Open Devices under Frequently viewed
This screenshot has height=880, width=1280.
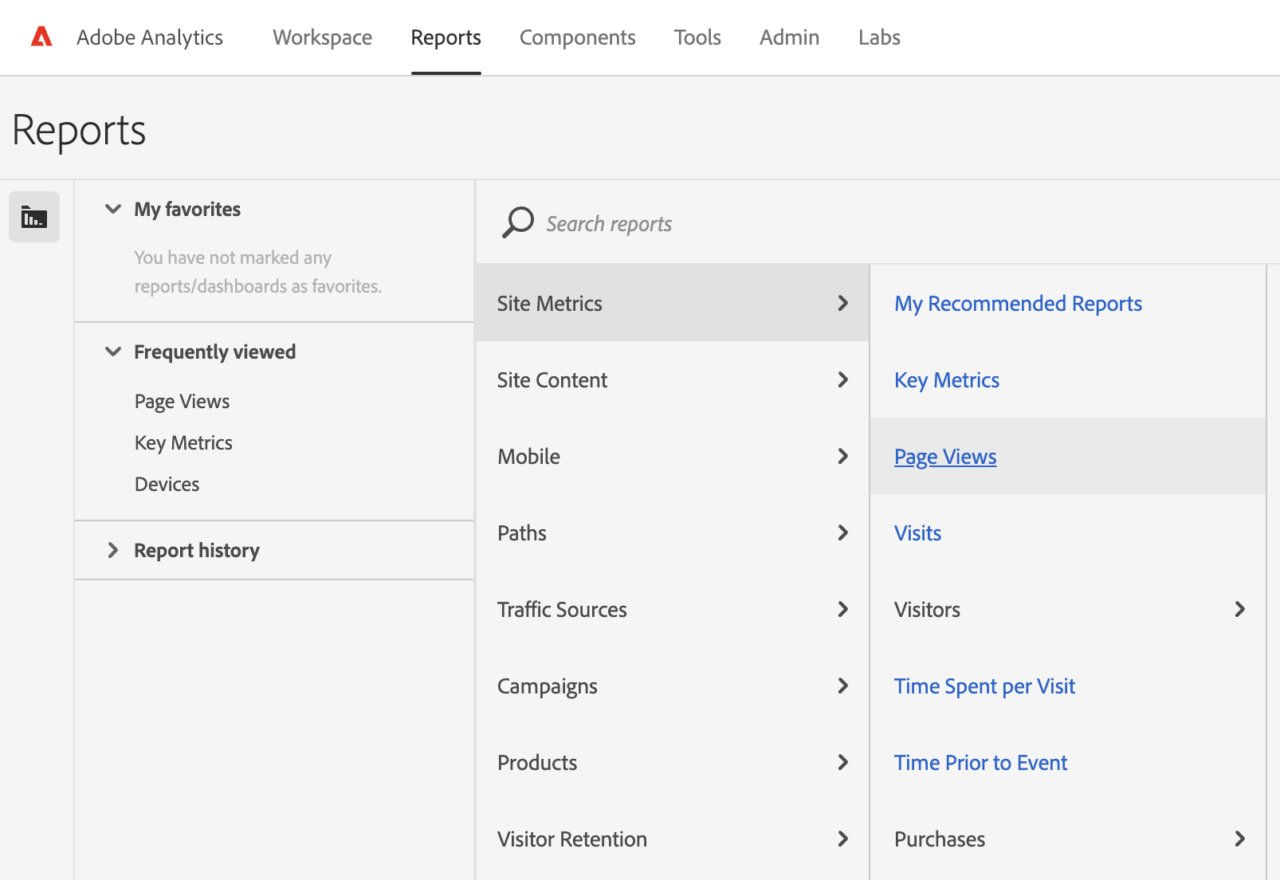tap(167, 484)
